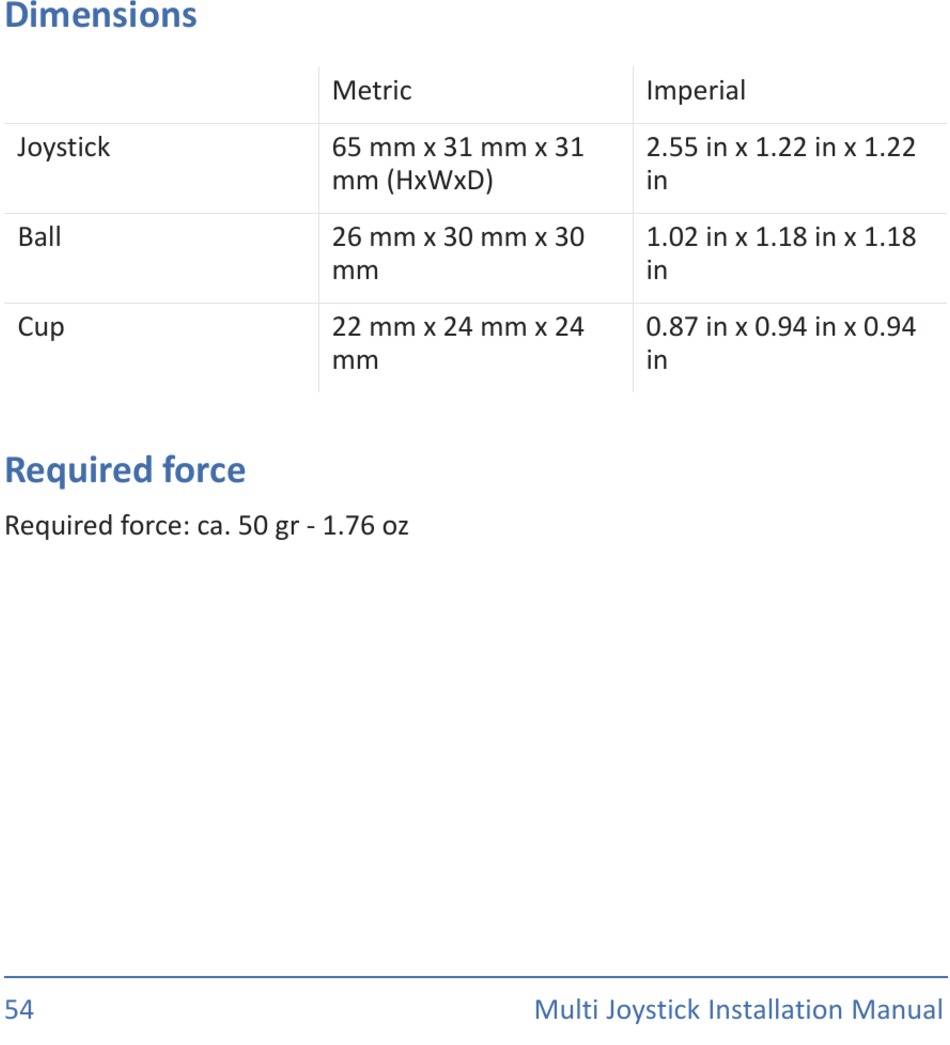The width and height of the screenshot is (950, 1045).
Task: Click the Joystick metric dimensions cell
Action: tap(457, 164)
